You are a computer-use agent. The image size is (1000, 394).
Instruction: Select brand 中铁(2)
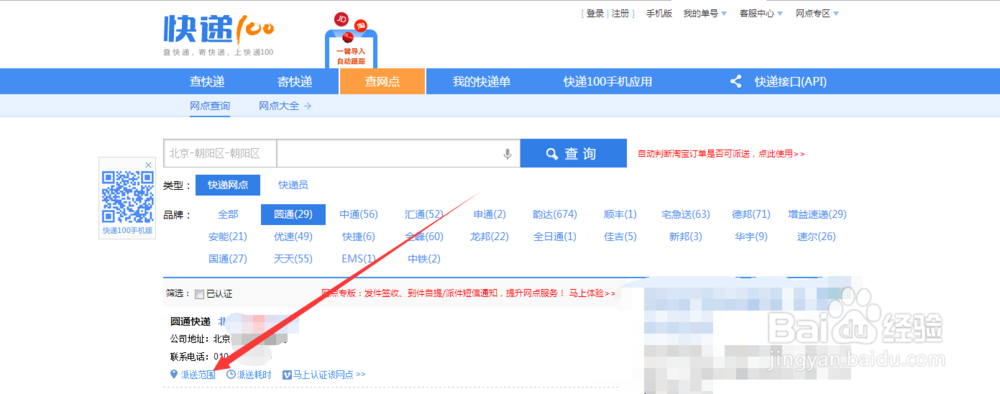pyautogui.click(x=424, y=259)
